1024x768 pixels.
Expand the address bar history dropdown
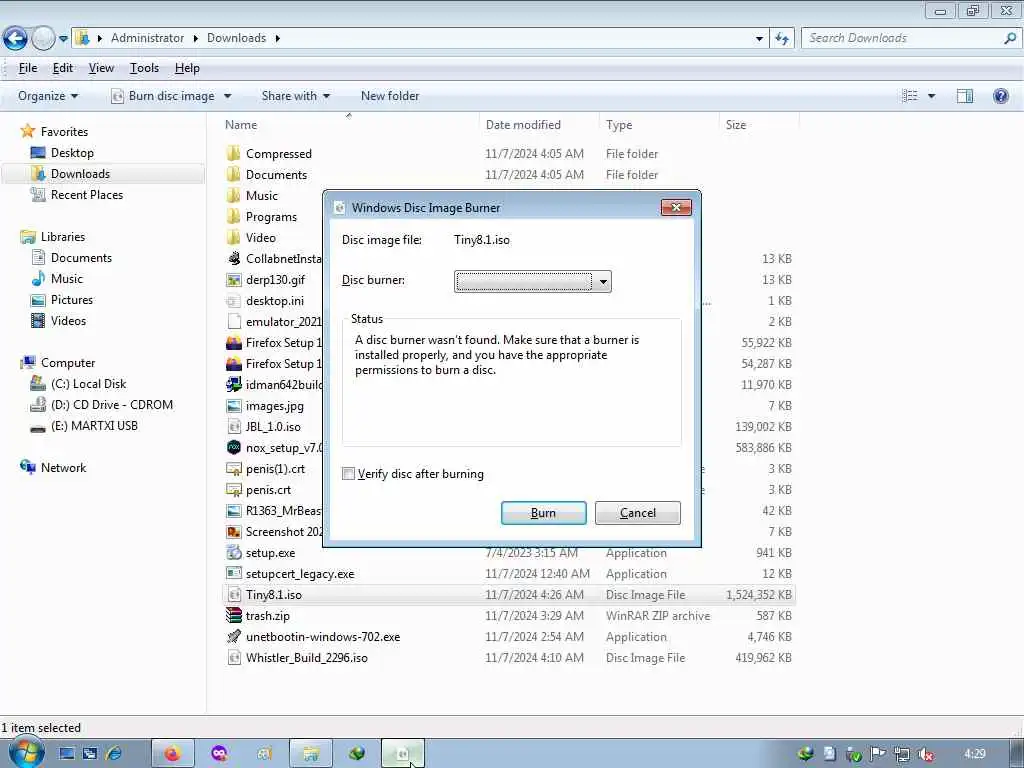click(759, 39)
